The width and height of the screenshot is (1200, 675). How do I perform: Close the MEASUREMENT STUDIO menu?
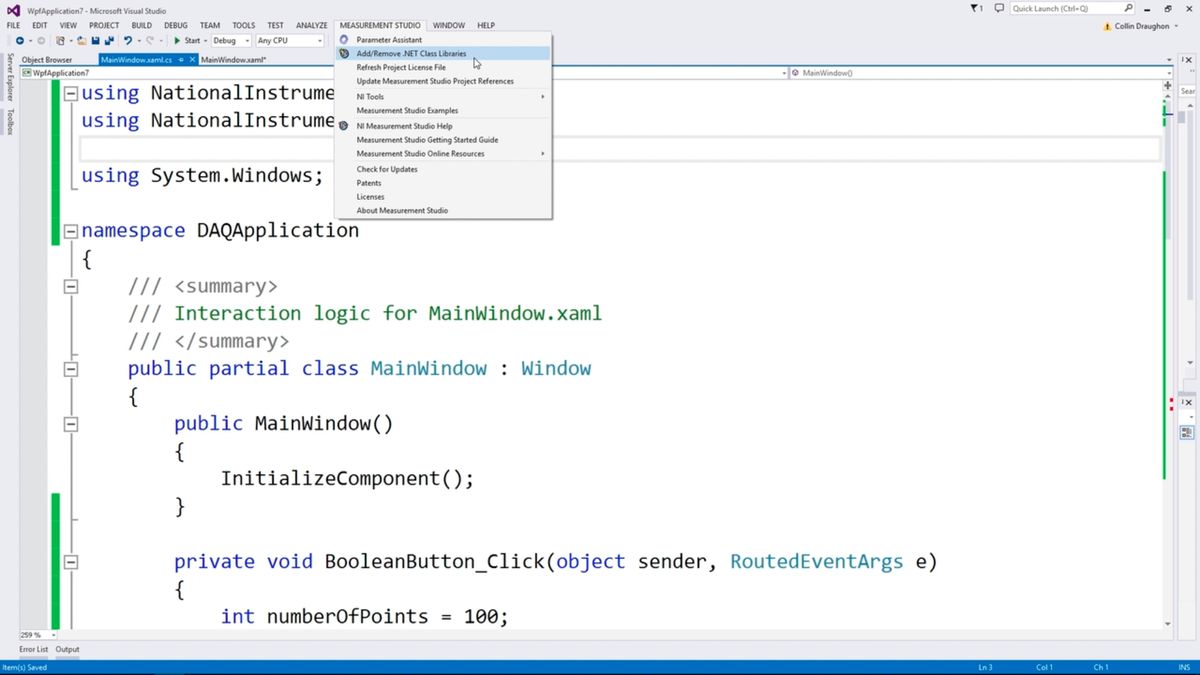pos(380,25)
